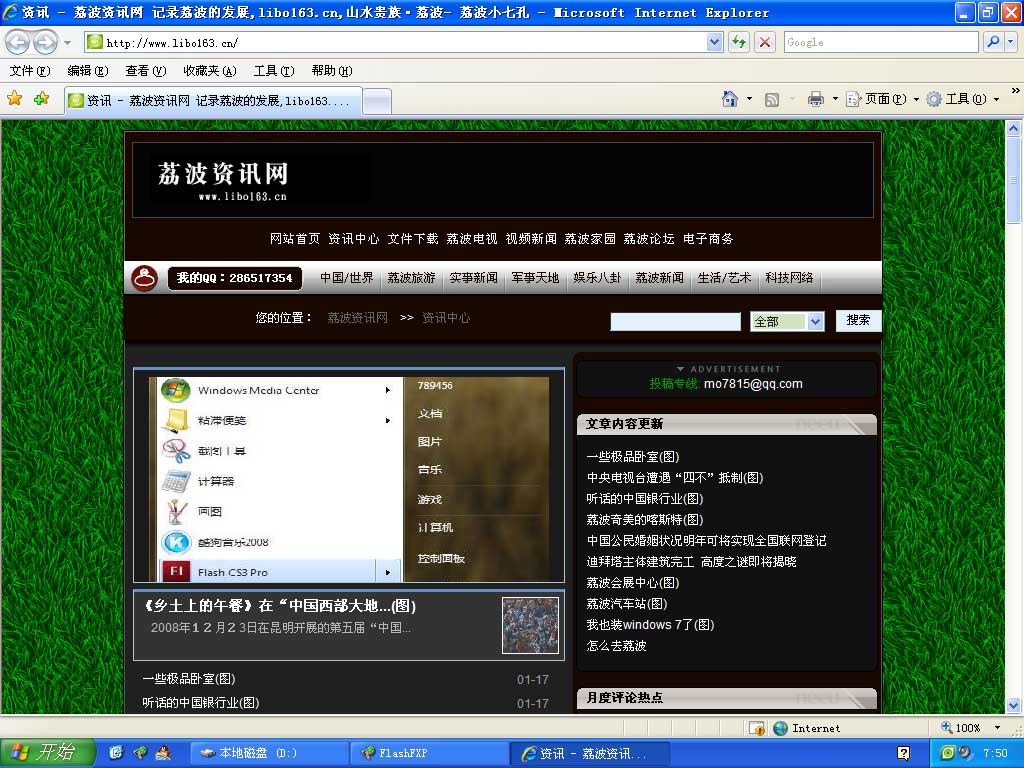Screen dimensions: 1024x768
Task: Open article 荔波奇美的喀斯特(图)
Action: [x=645, y=519]
